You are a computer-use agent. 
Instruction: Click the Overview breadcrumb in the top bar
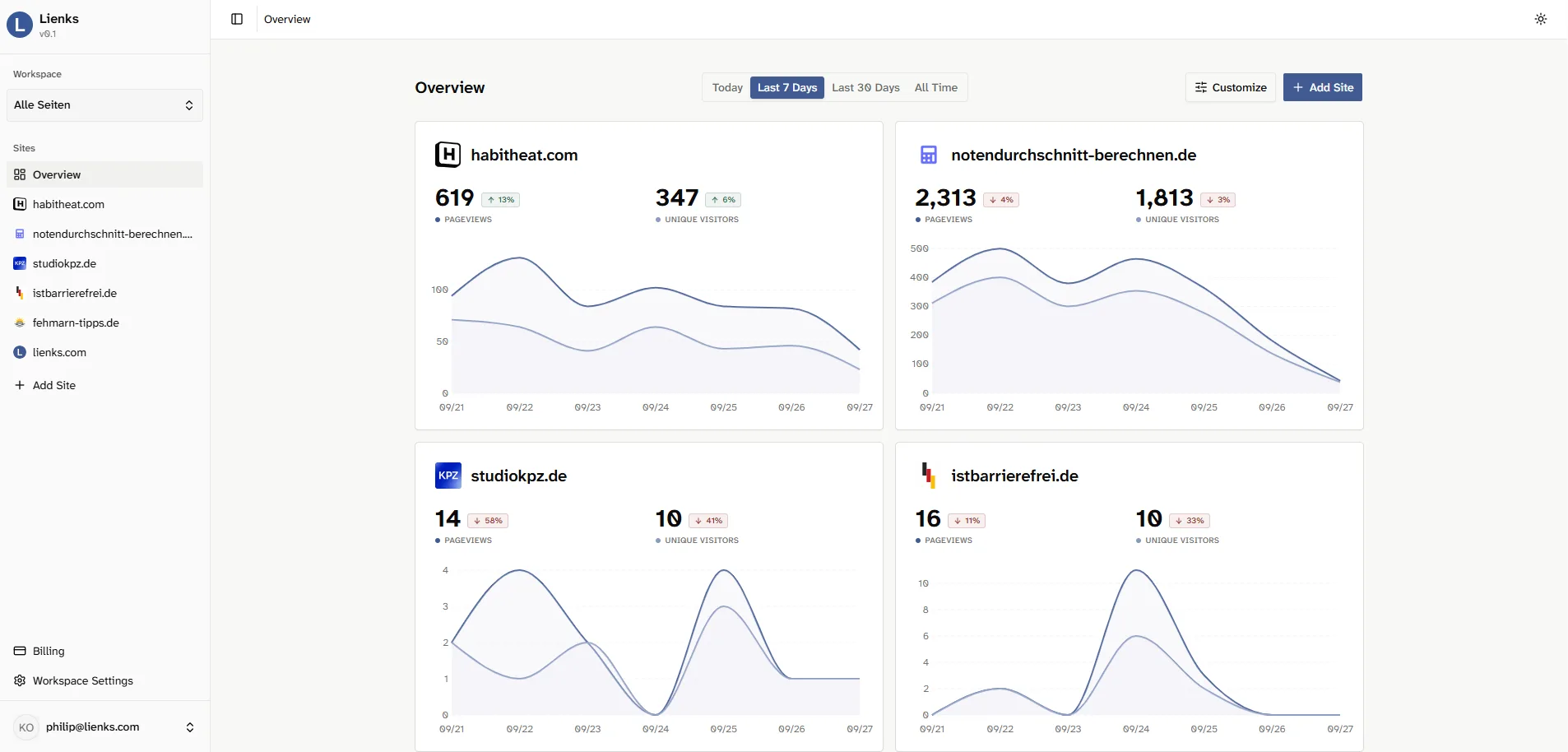click(287, 19)
